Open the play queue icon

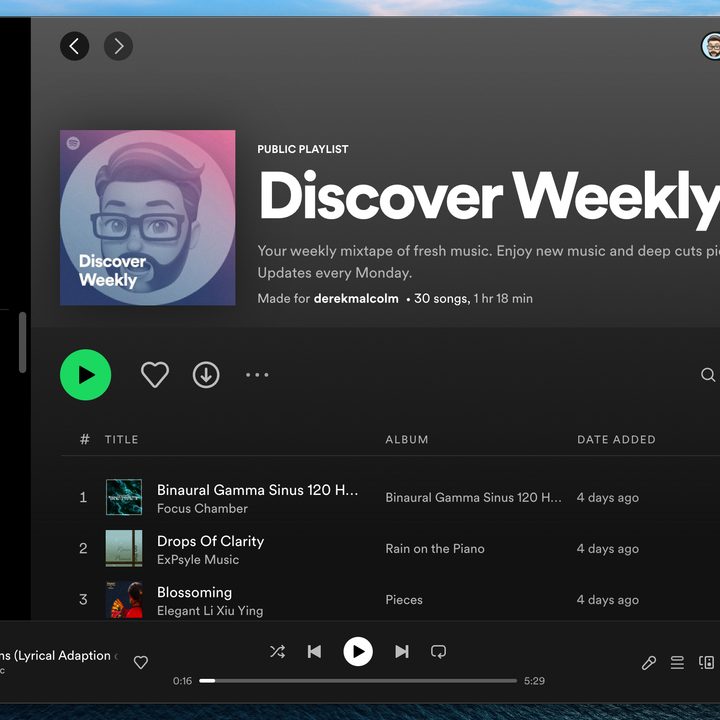click(677, 663)
